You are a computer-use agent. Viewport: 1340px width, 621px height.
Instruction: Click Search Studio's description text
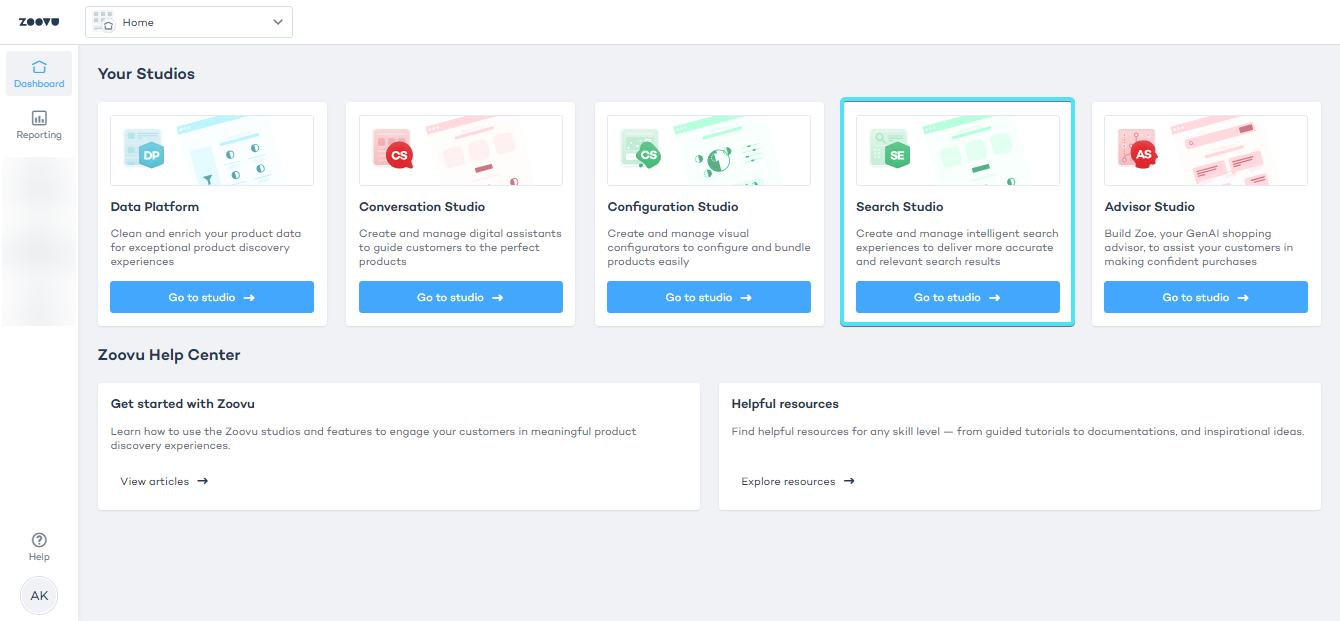point(957,247)
